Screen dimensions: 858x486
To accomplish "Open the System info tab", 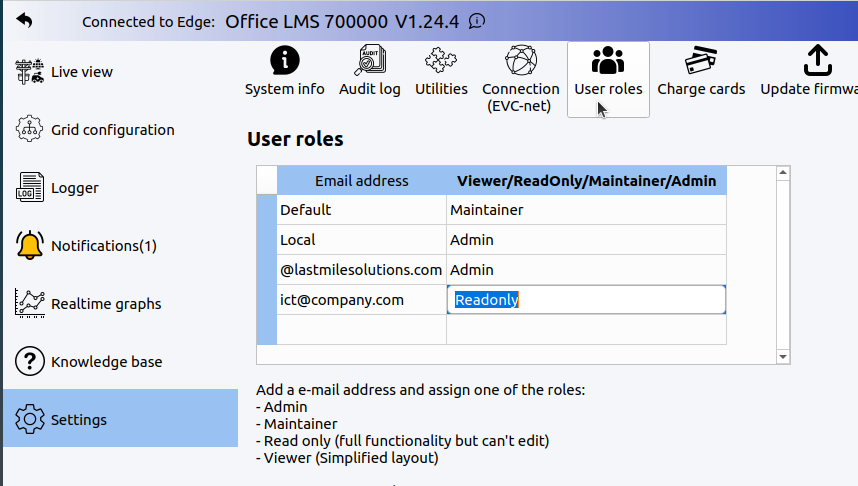I will 285,72.
